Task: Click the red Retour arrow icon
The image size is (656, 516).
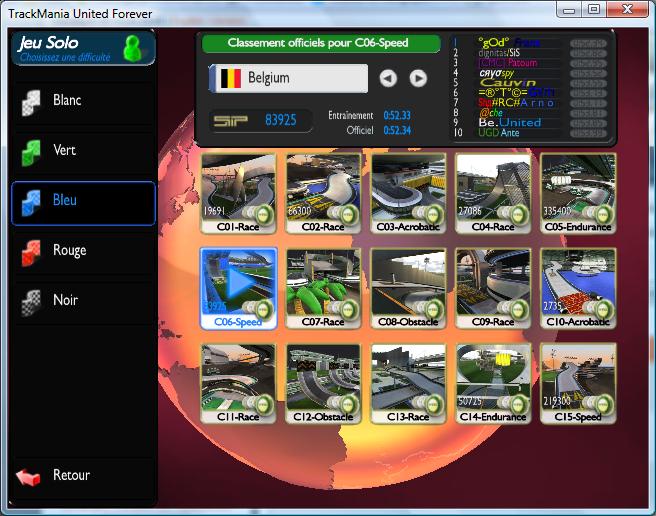Action: 30,477
